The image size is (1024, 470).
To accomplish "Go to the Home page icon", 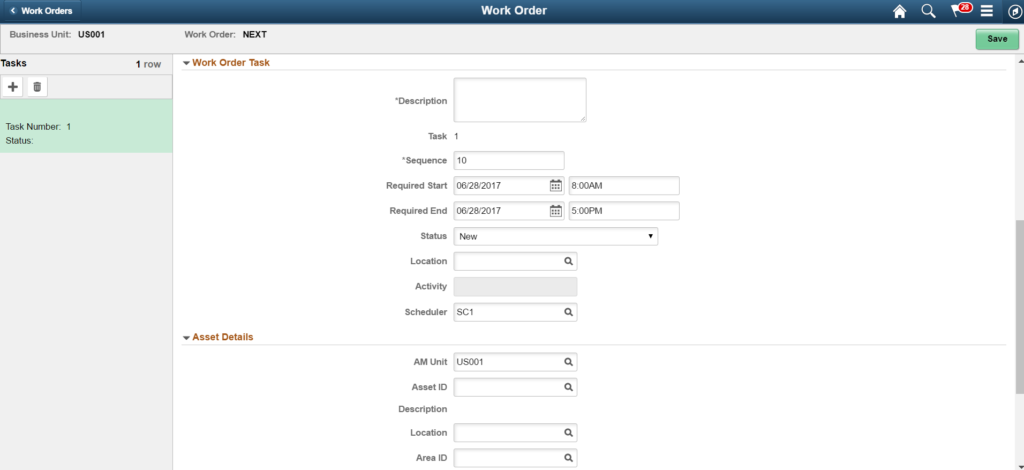I will tap(899, 11).
